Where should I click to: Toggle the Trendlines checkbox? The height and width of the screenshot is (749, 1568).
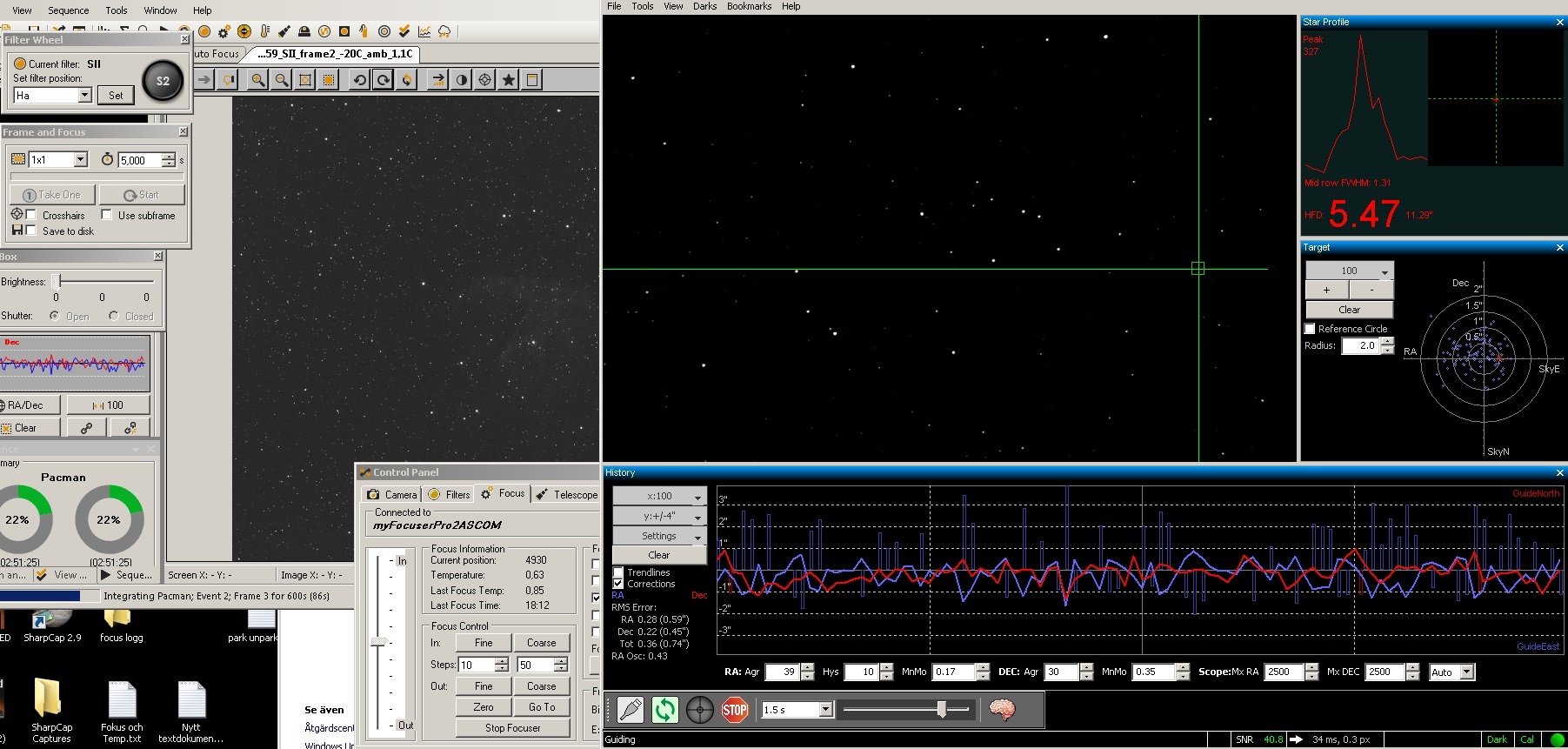coord(618,572)
